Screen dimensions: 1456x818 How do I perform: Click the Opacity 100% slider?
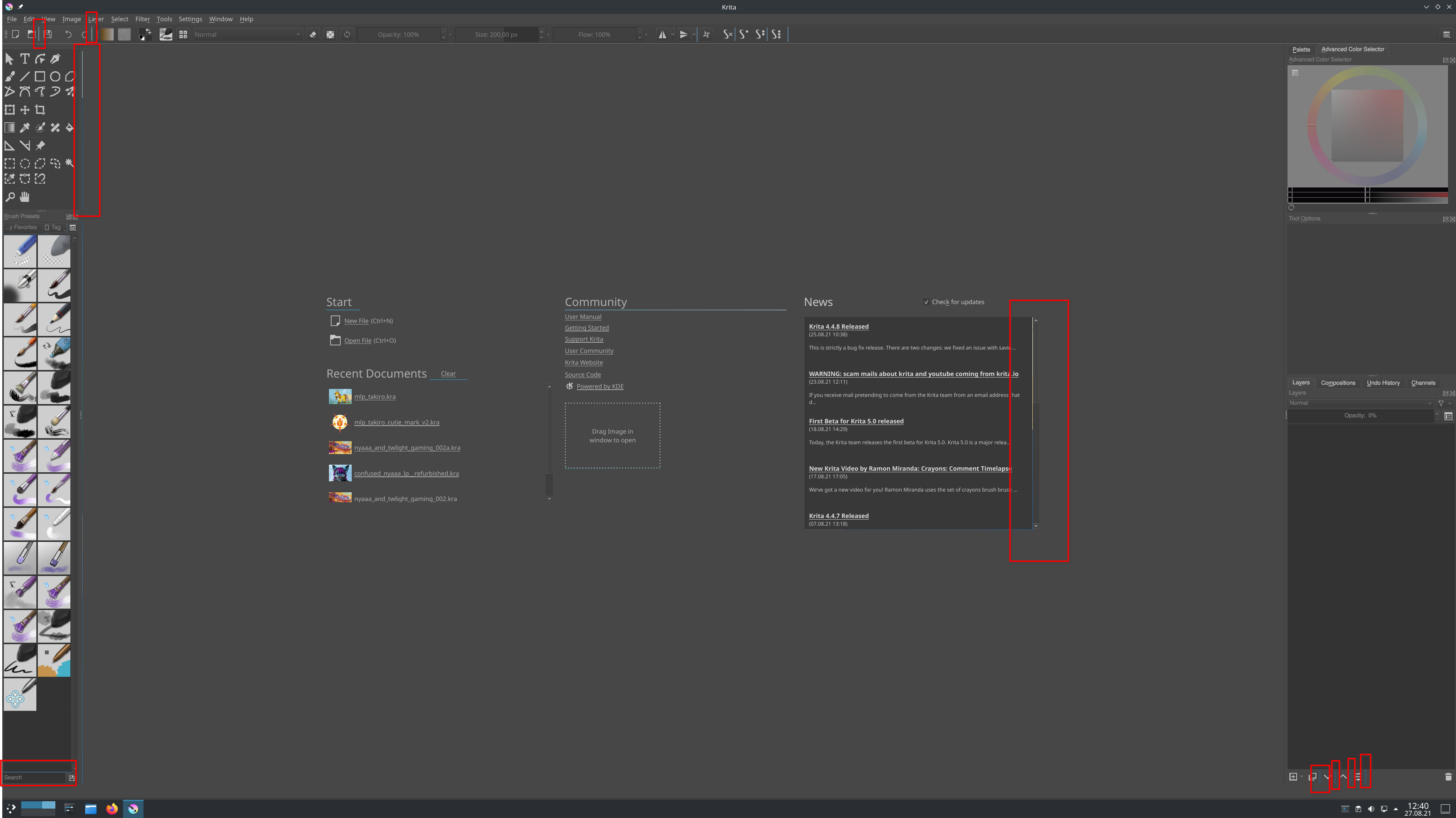[x=399, y=34]
